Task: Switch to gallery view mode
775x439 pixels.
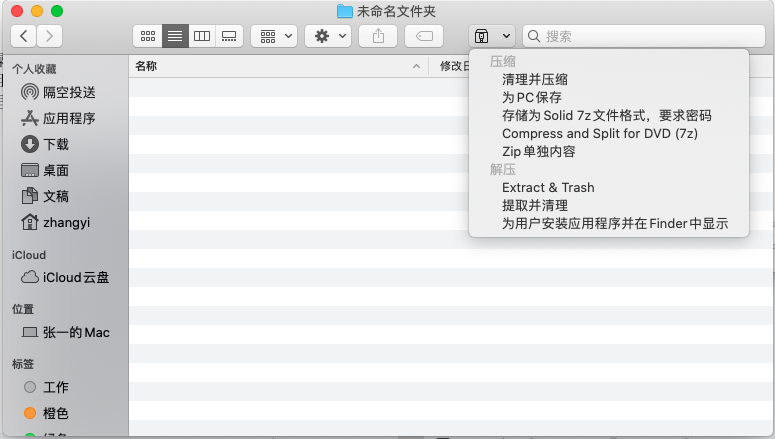Action: pos(229,36)
